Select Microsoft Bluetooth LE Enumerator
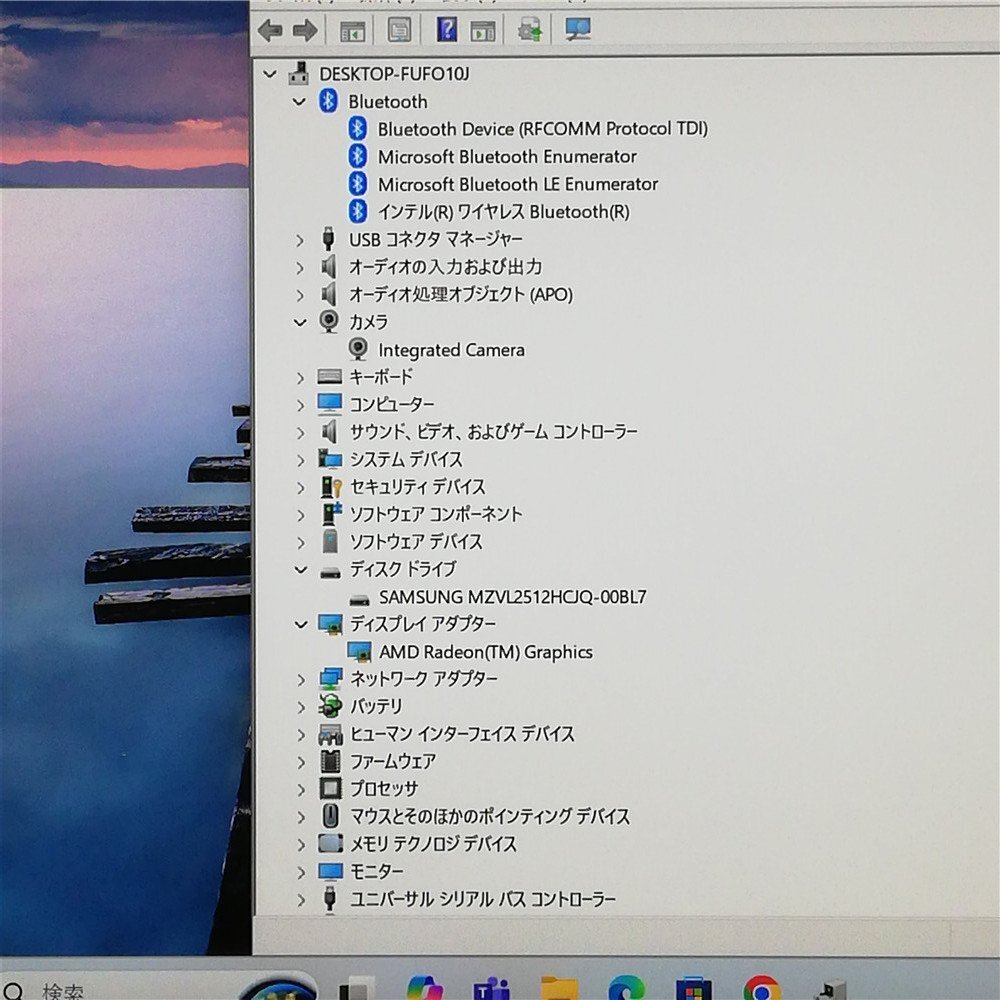This screenshot has width=1000, height=1000. pos(517,184)
